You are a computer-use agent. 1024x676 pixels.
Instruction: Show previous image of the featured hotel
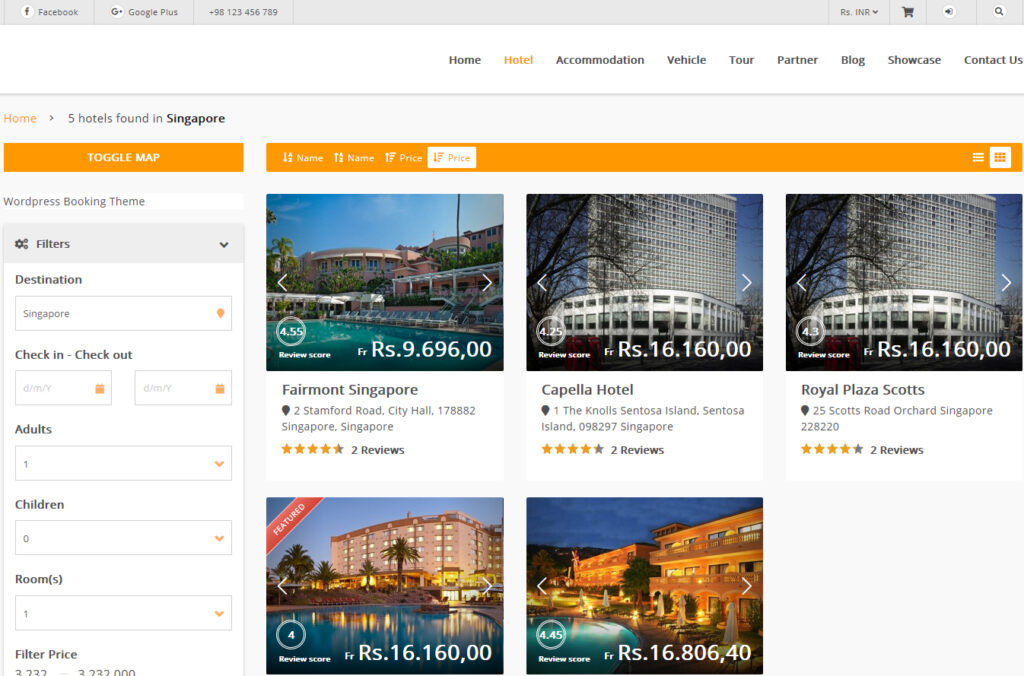tap(282, 586)
